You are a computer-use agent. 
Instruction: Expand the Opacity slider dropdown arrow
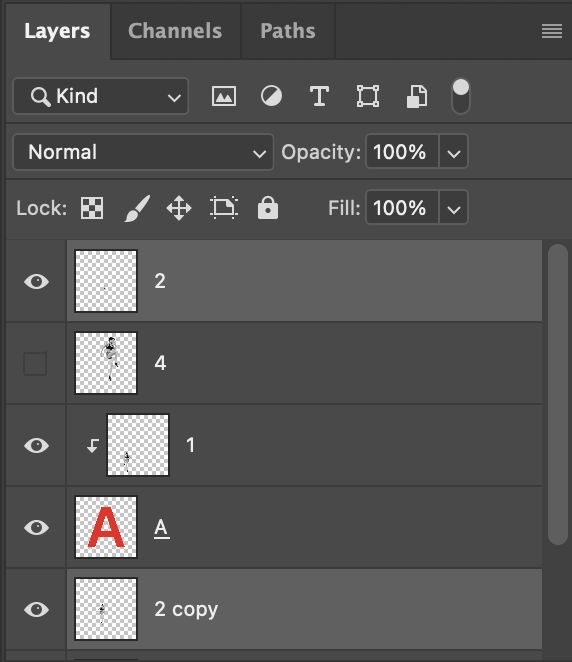pos(454,152)
